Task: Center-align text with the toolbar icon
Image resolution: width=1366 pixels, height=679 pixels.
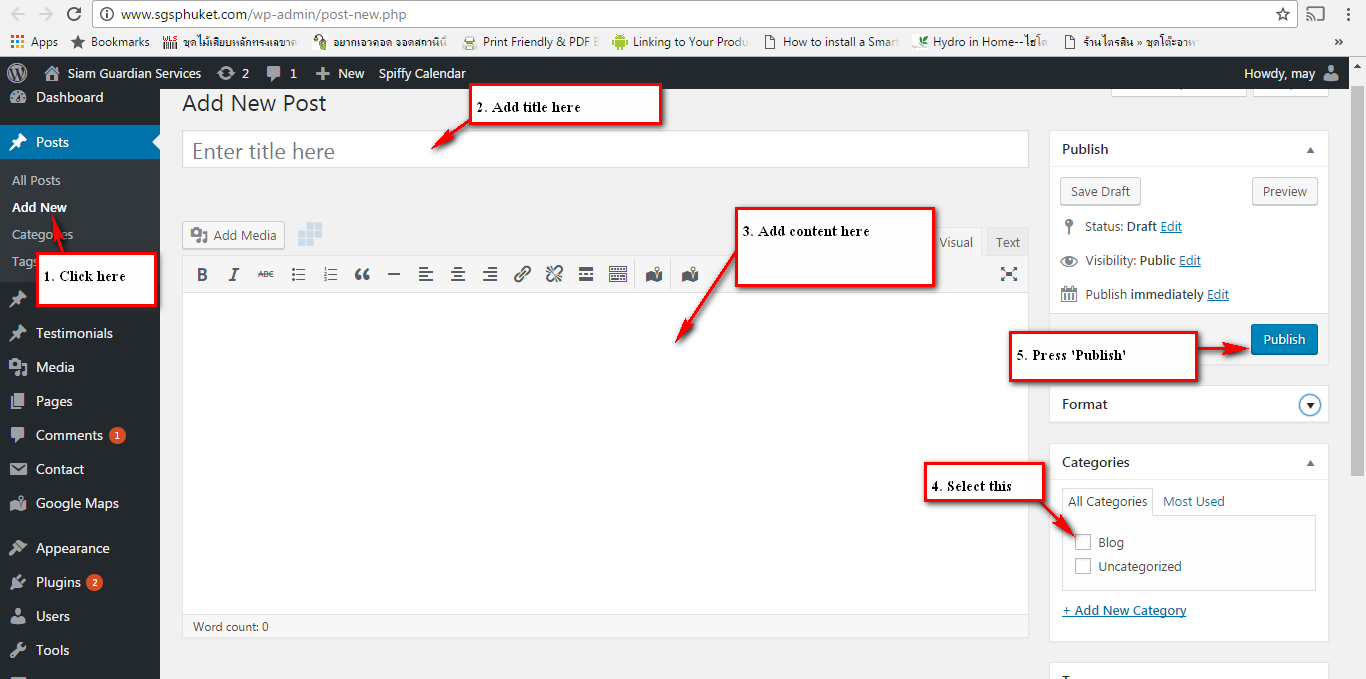Action: (x=458, y=274)
